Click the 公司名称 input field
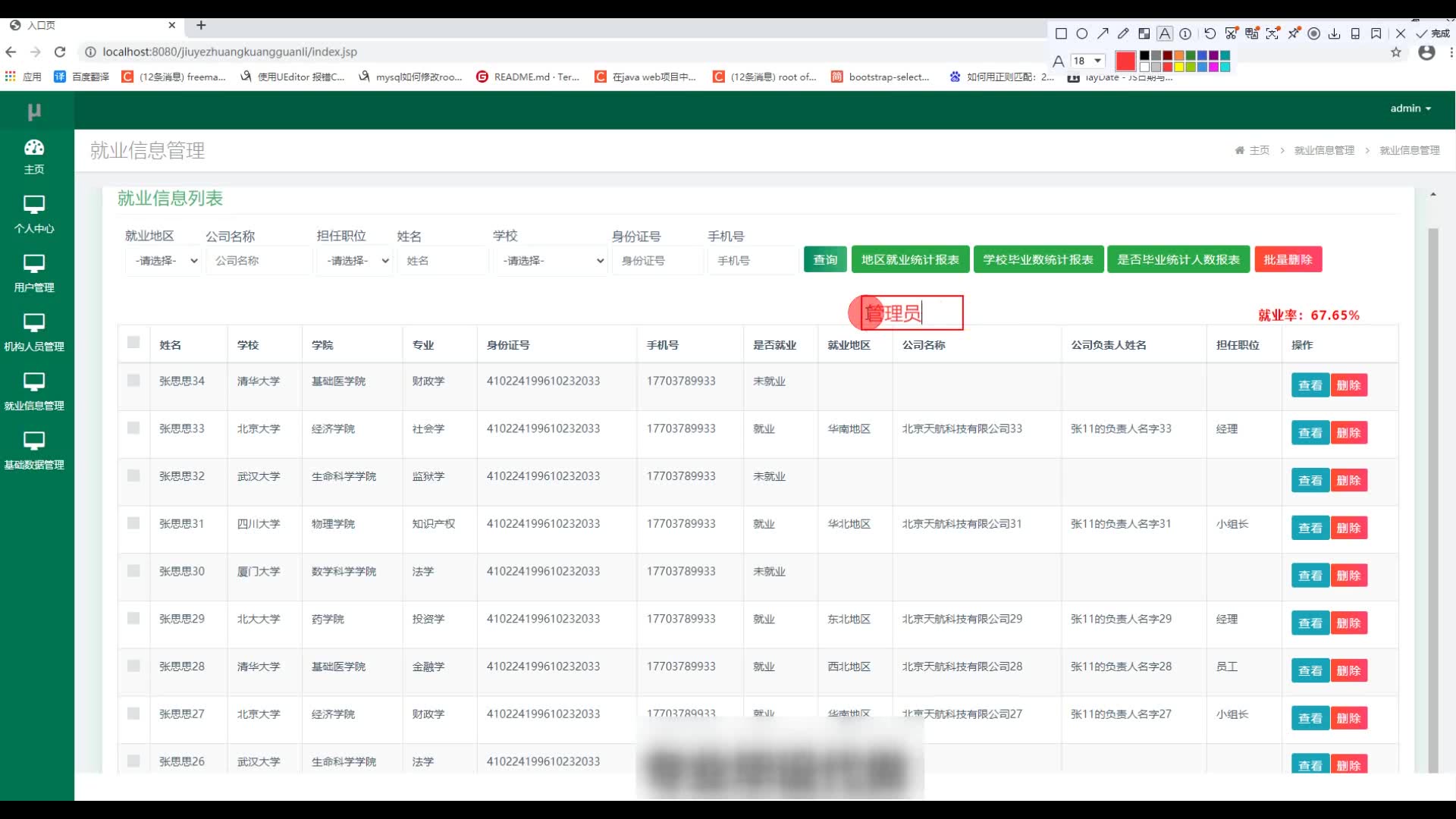 [259, 260]
